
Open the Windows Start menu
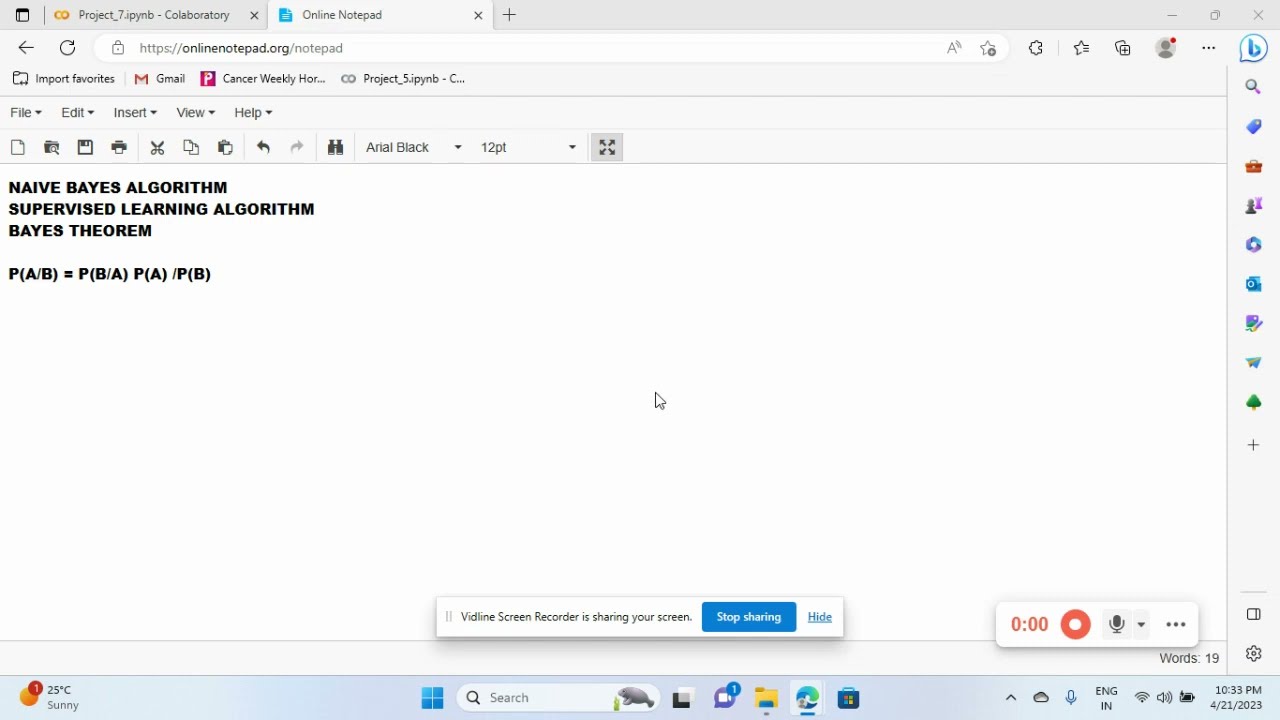click(x=432, y=698)
